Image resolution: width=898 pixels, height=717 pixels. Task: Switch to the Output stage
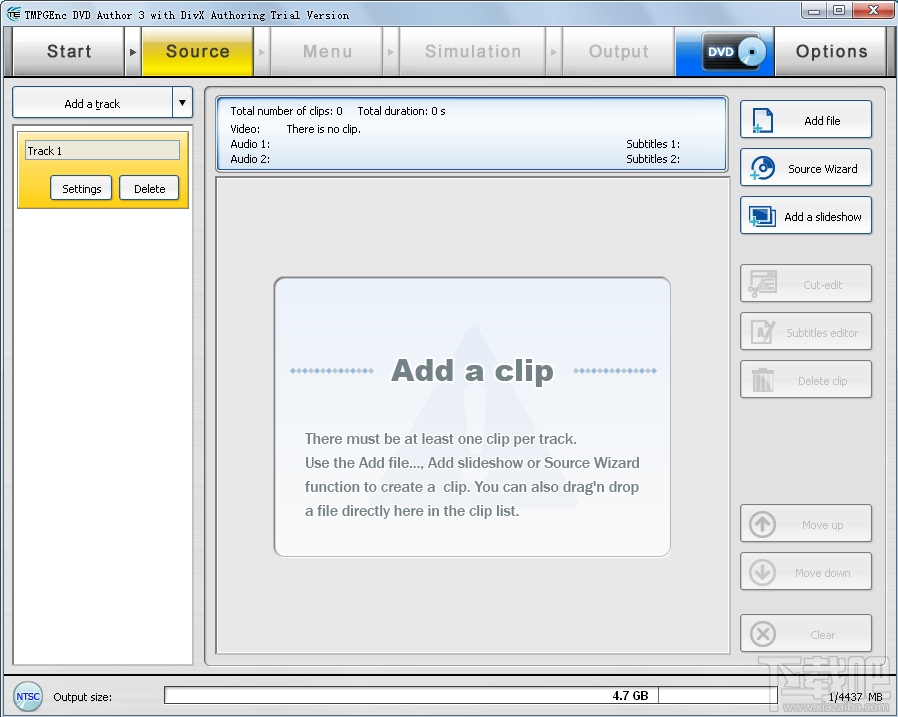click(x=618, y=51)
